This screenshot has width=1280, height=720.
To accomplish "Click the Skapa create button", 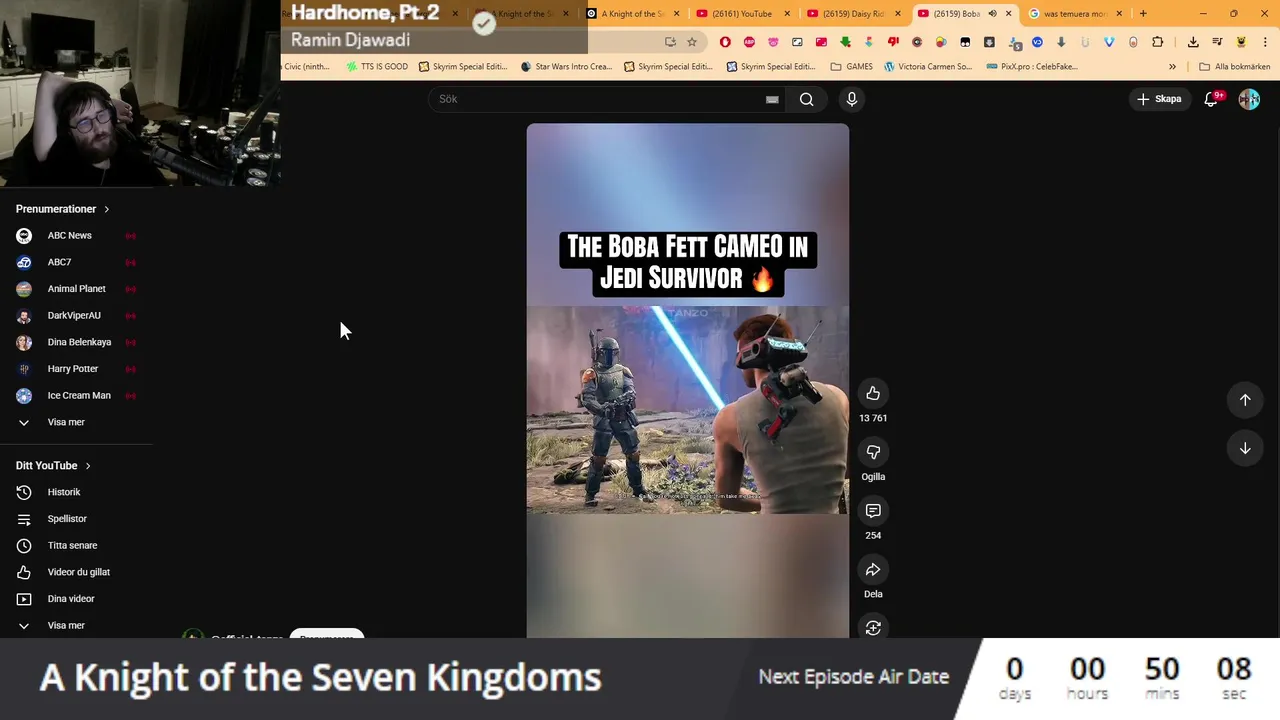I will [x=1159, y=99].
